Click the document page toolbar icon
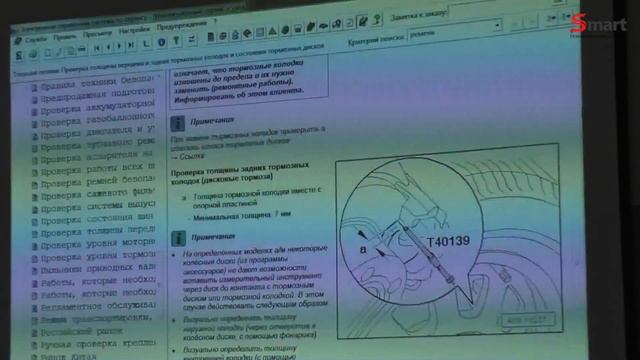The image size is (640, 360). pos(211,37)
